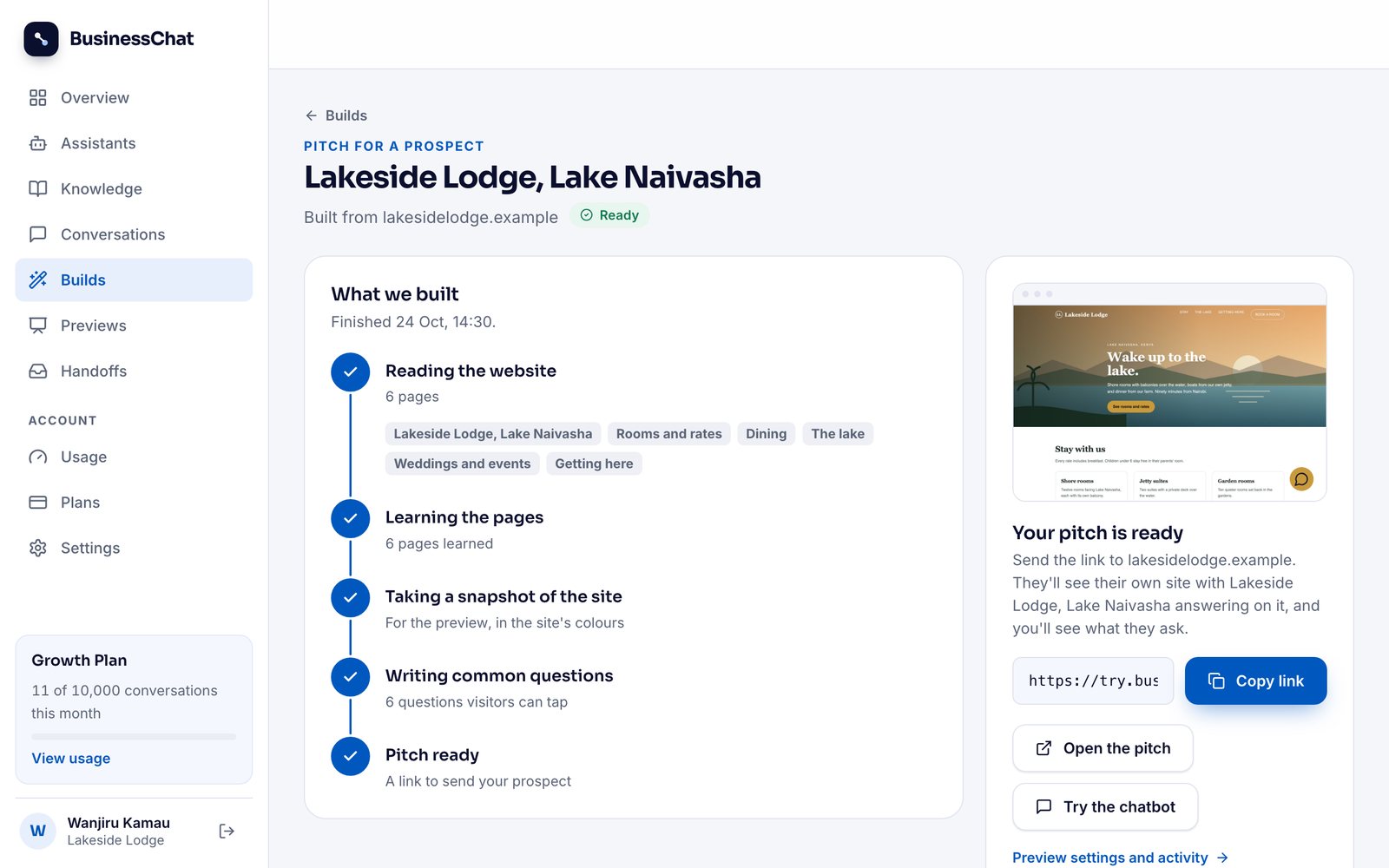
Task: Click the Settings gear icon
Action: [x=37, y=548]
